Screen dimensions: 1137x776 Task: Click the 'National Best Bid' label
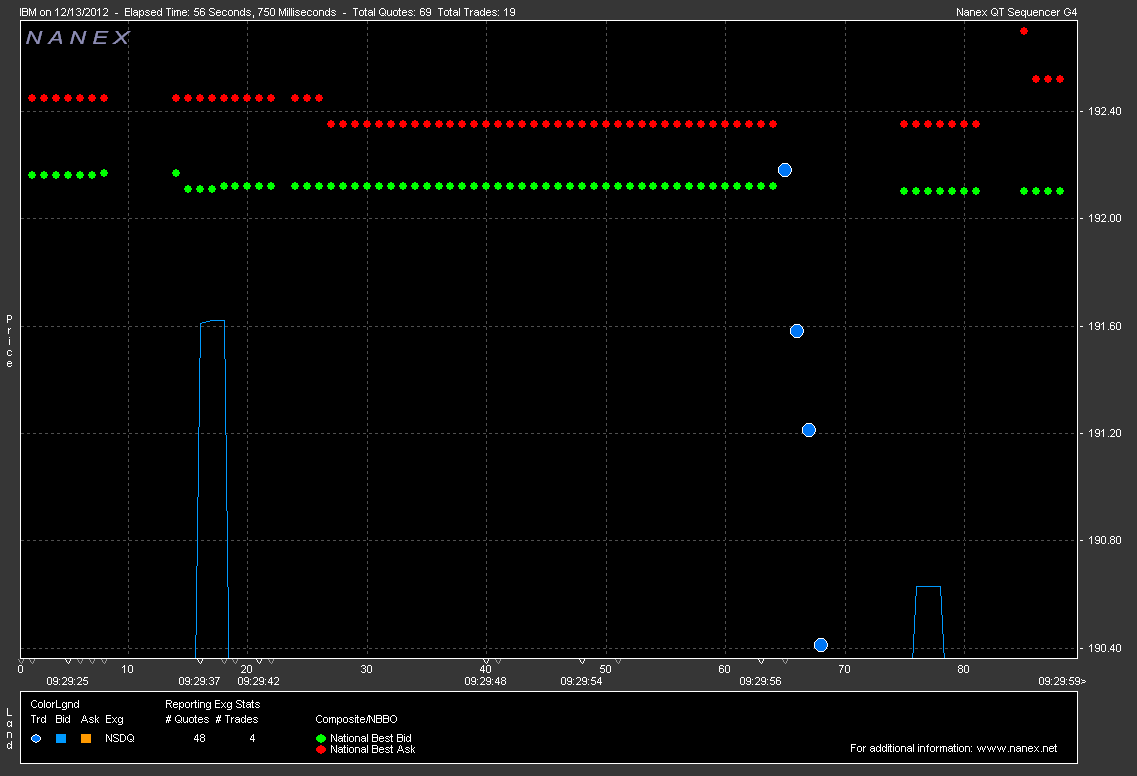point(371,738)
